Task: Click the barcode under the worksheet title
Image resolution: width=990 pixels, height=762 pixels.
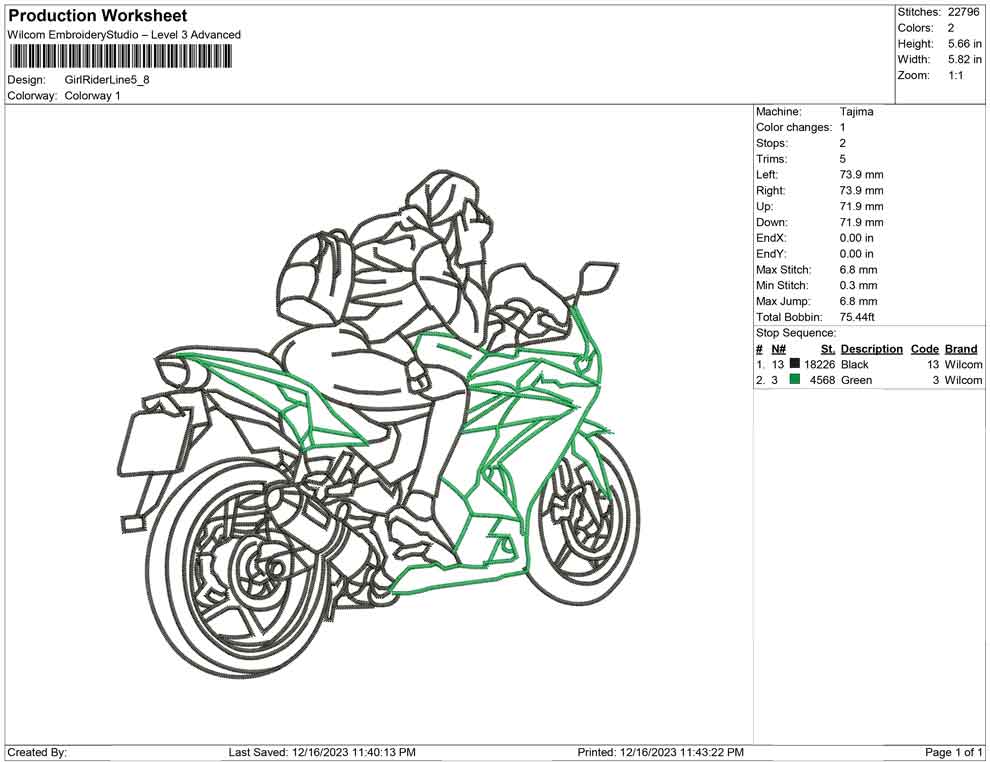Action: coord(121,55)
